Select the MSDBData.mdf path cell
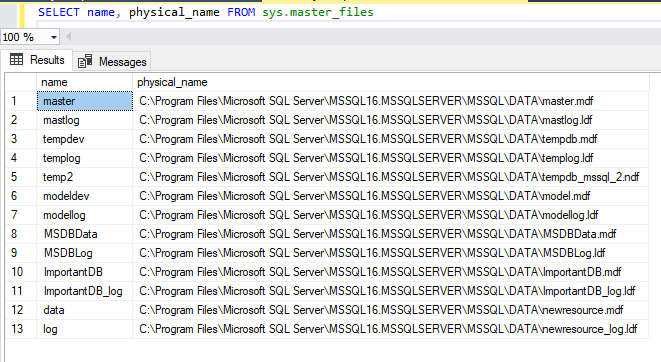 click(x=391, y=234)
